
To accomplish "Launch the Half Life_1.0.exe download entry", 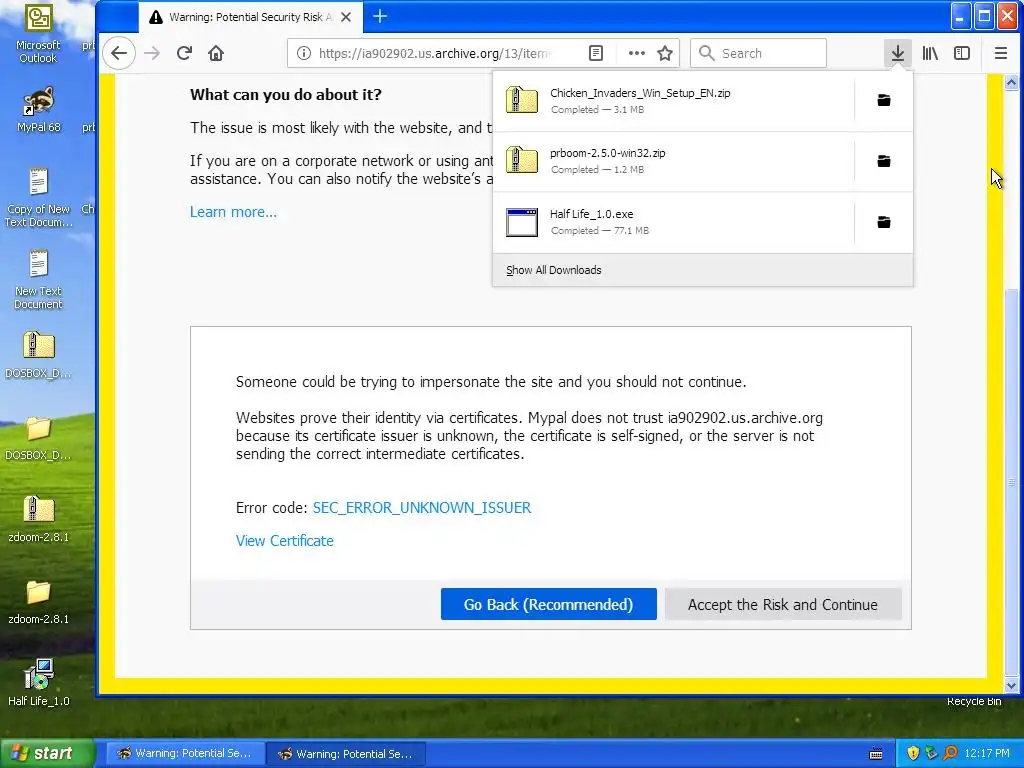I will [673, 223].
